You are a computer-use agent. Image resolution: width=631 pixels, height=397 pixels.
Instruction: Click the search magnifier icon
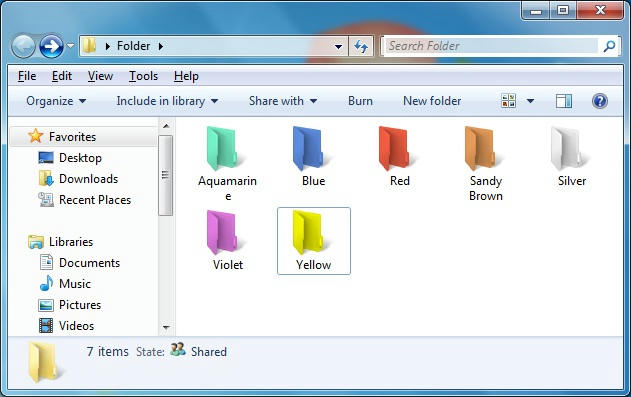click(x=609, y=46)
